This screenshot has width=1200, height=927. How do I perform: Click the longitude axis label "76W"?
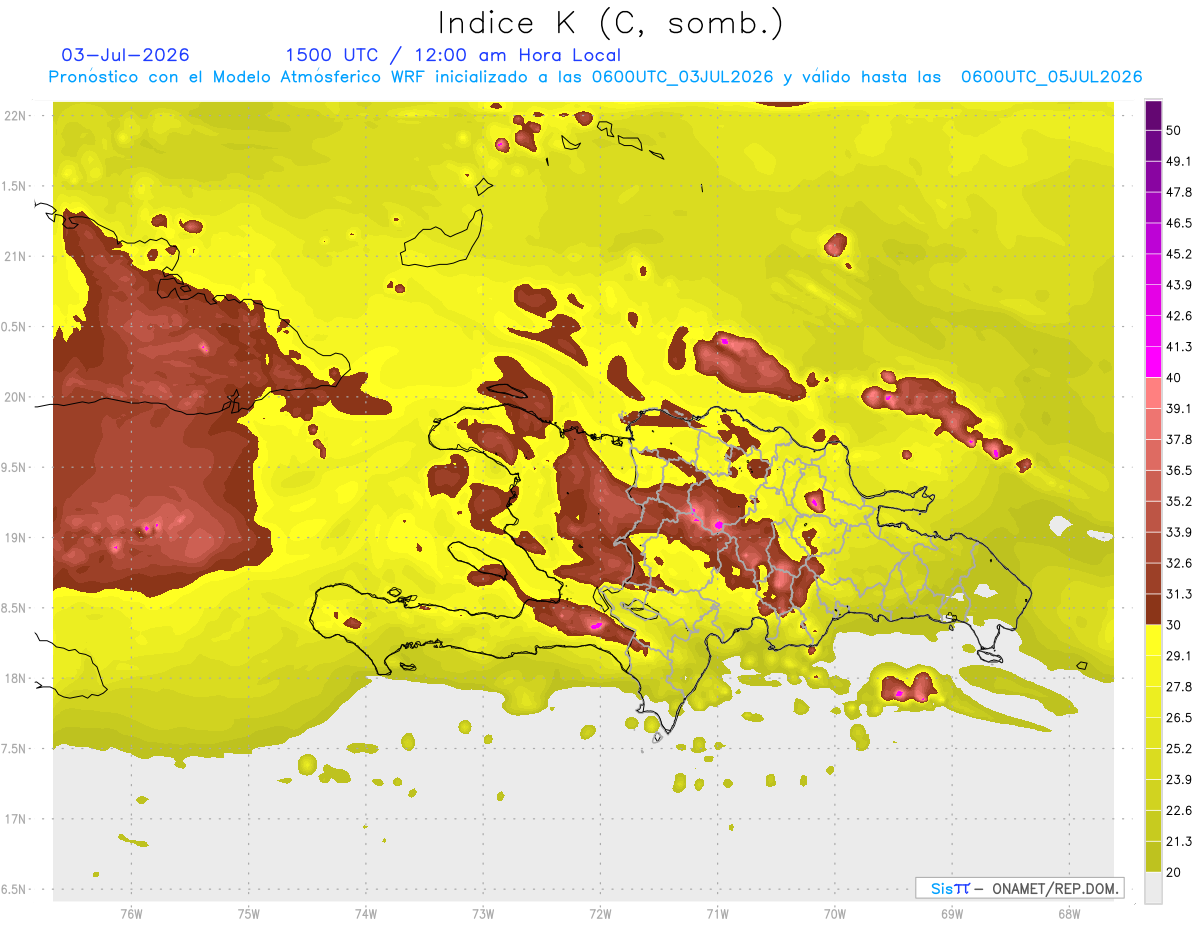[x=131, y=913]
